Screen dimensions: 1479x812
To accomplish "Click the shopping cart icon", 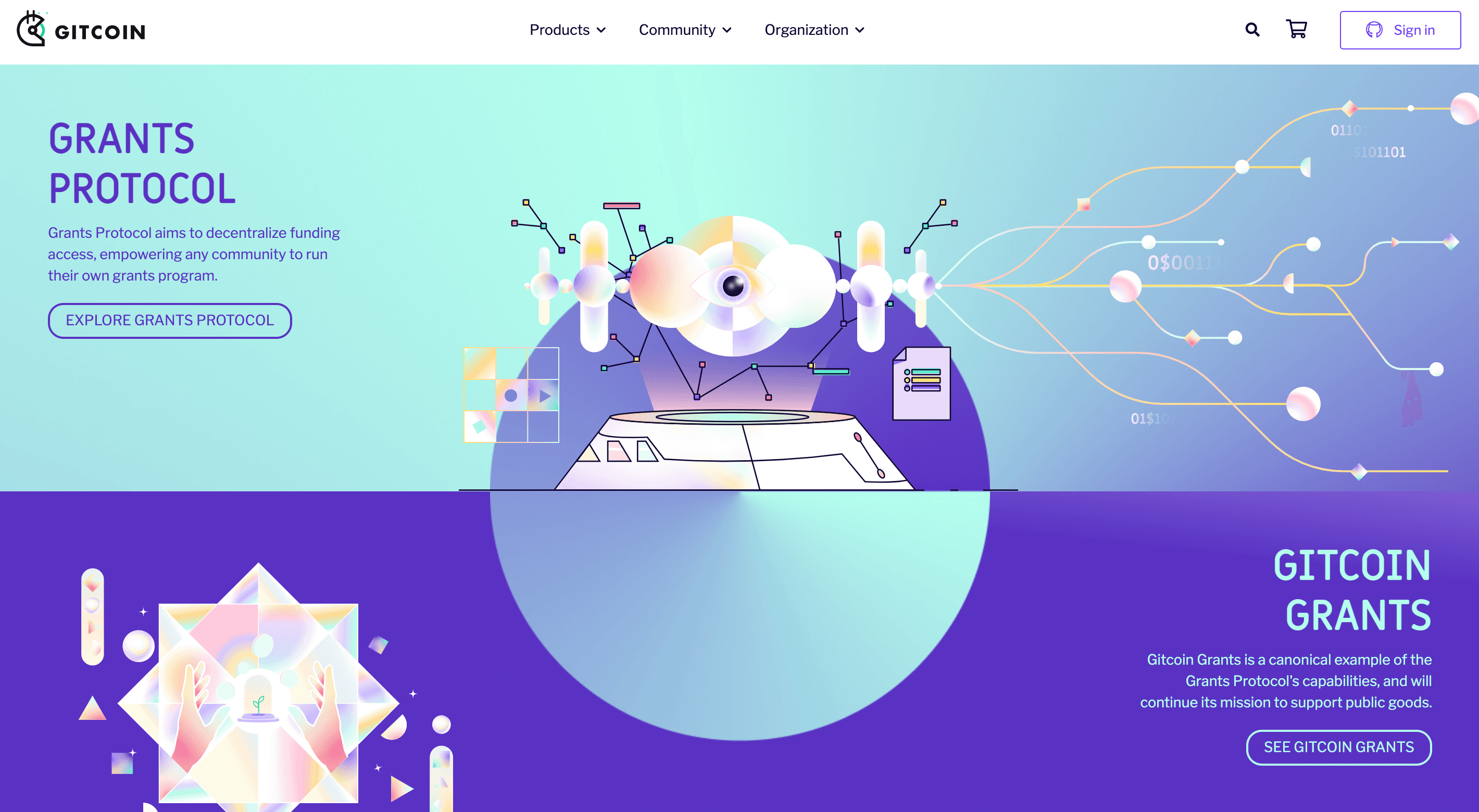I will click(x=1297, y=29).
